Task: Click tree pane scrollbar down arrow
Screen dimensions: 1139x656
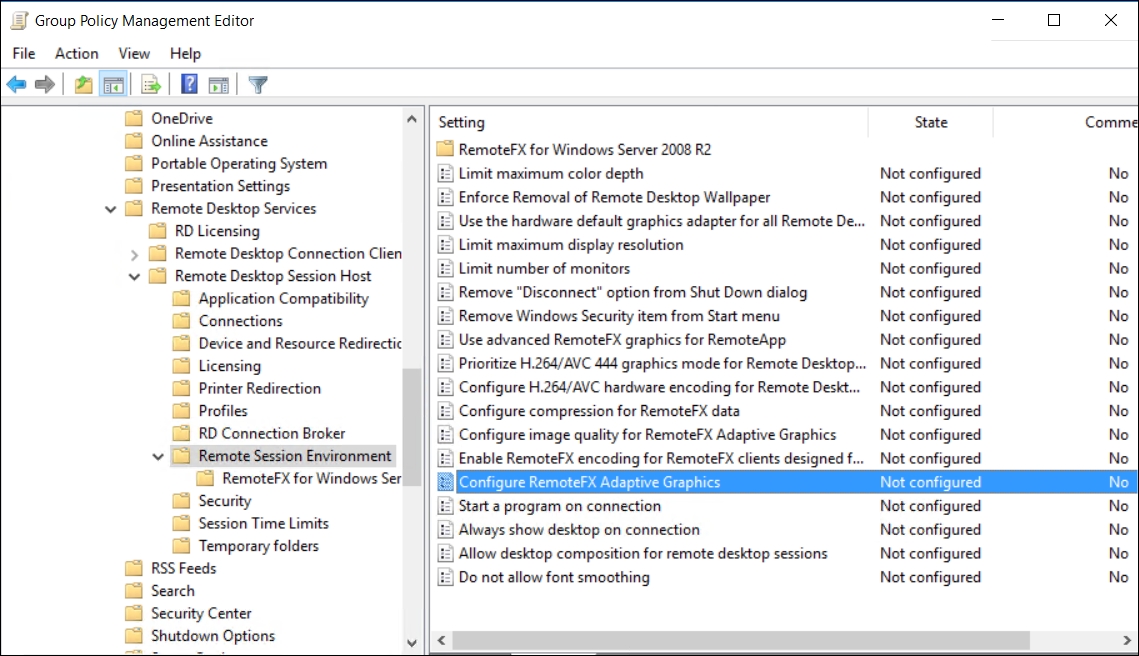Action: pos(412,643)
